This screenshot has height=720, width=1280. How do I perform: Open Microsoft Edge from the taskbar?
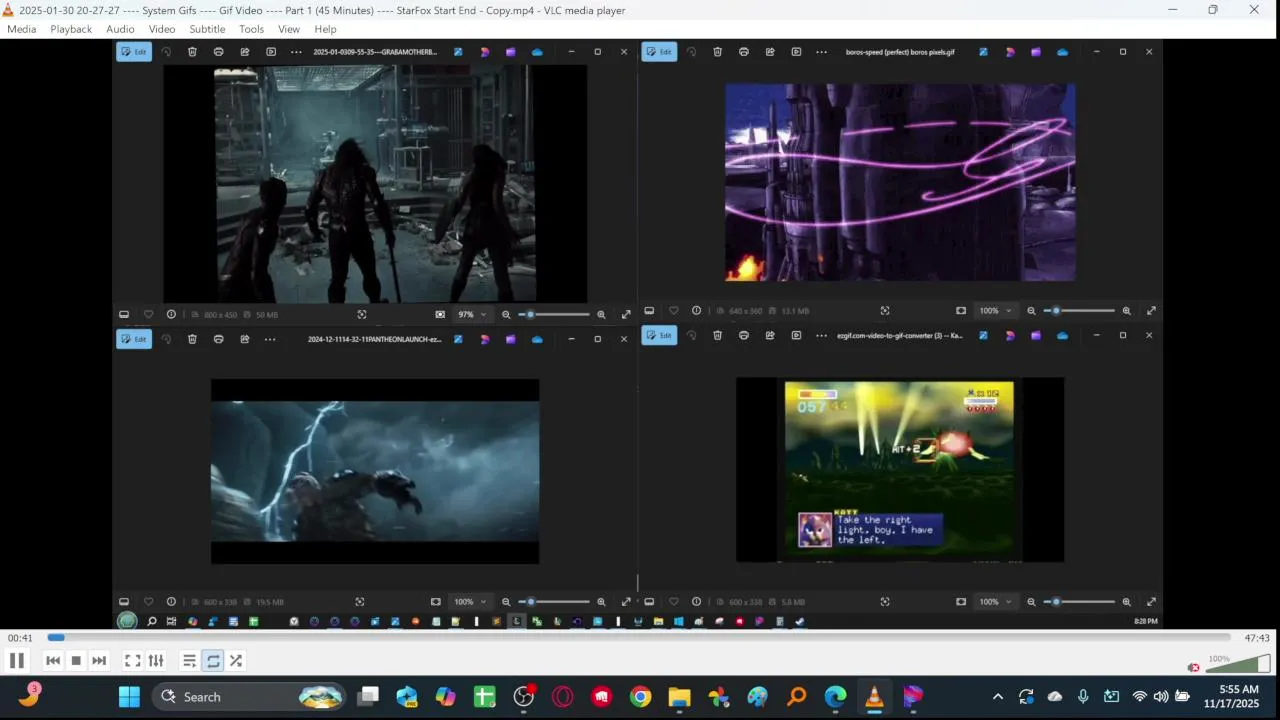(836, 697)
